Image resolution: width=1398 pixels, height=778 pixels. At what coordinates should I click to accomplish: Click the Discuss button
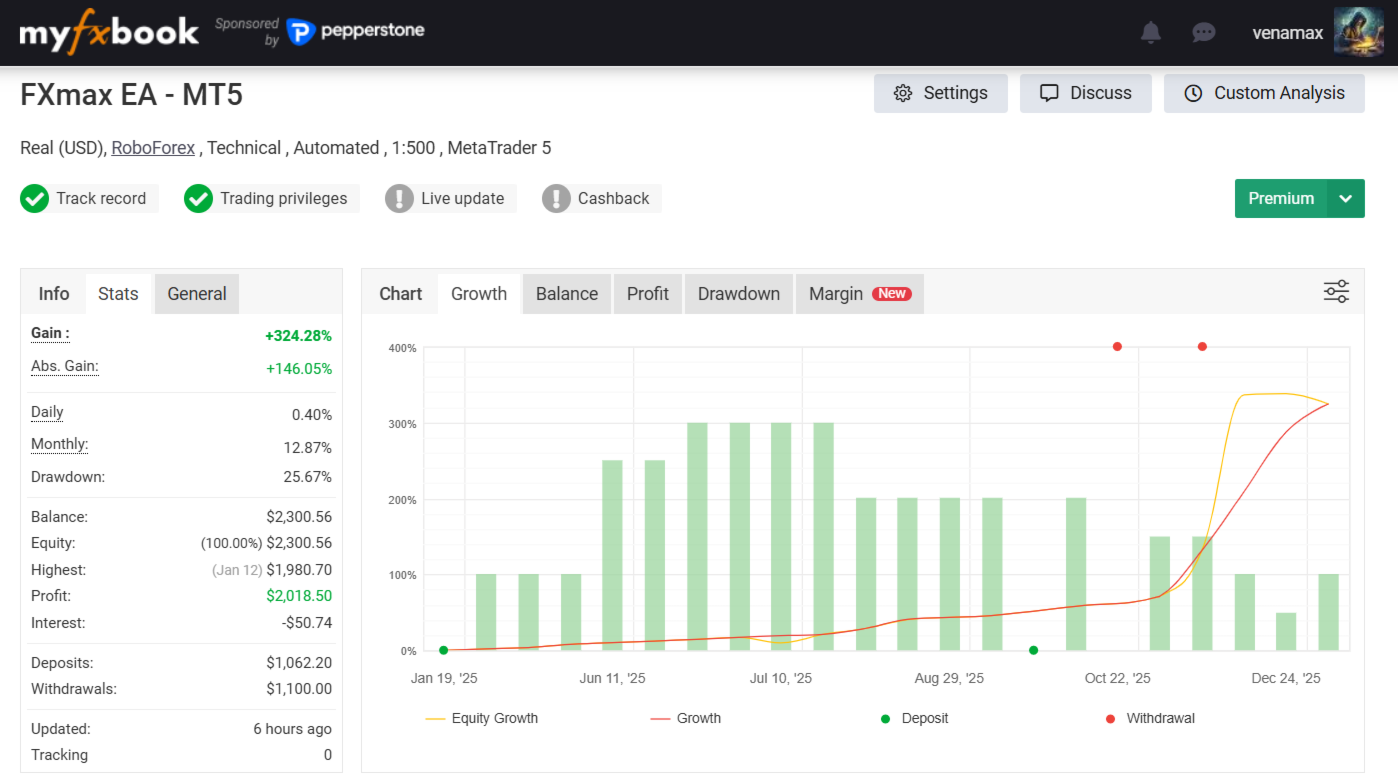1085,93
